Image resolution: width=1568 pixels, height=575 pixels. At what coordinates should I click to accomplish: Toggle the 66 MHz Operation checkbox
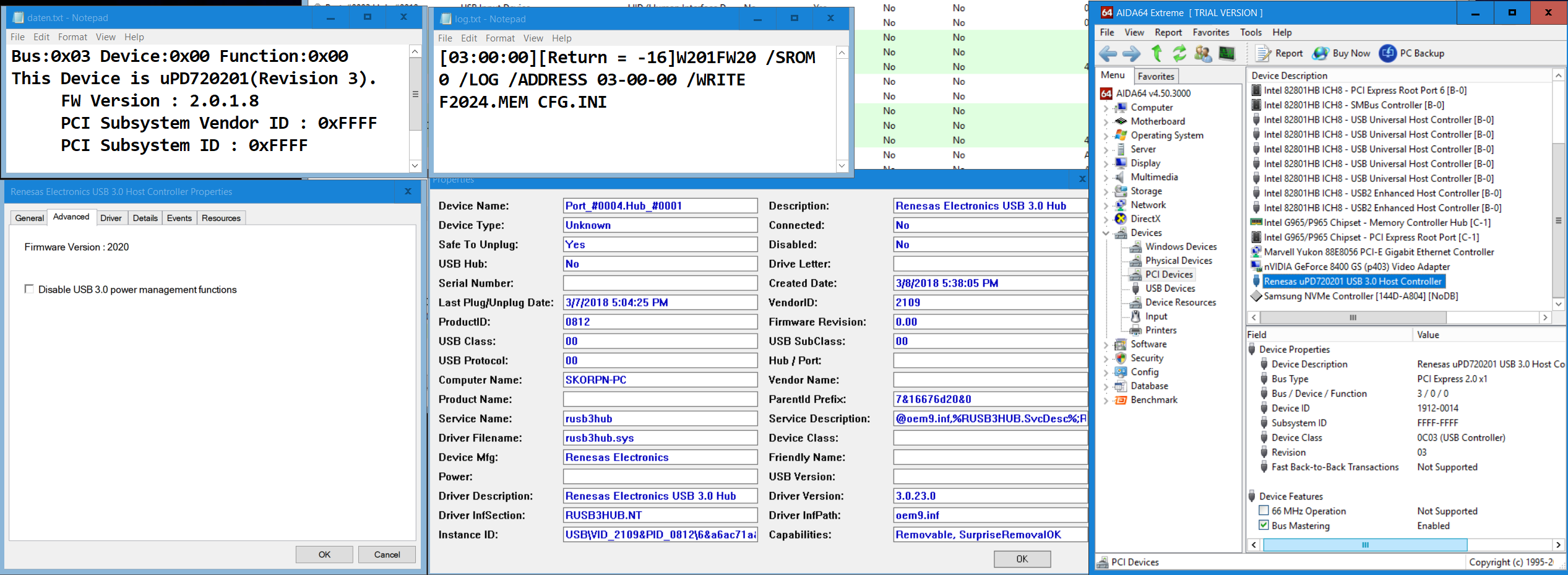[x=1264, y=511]
